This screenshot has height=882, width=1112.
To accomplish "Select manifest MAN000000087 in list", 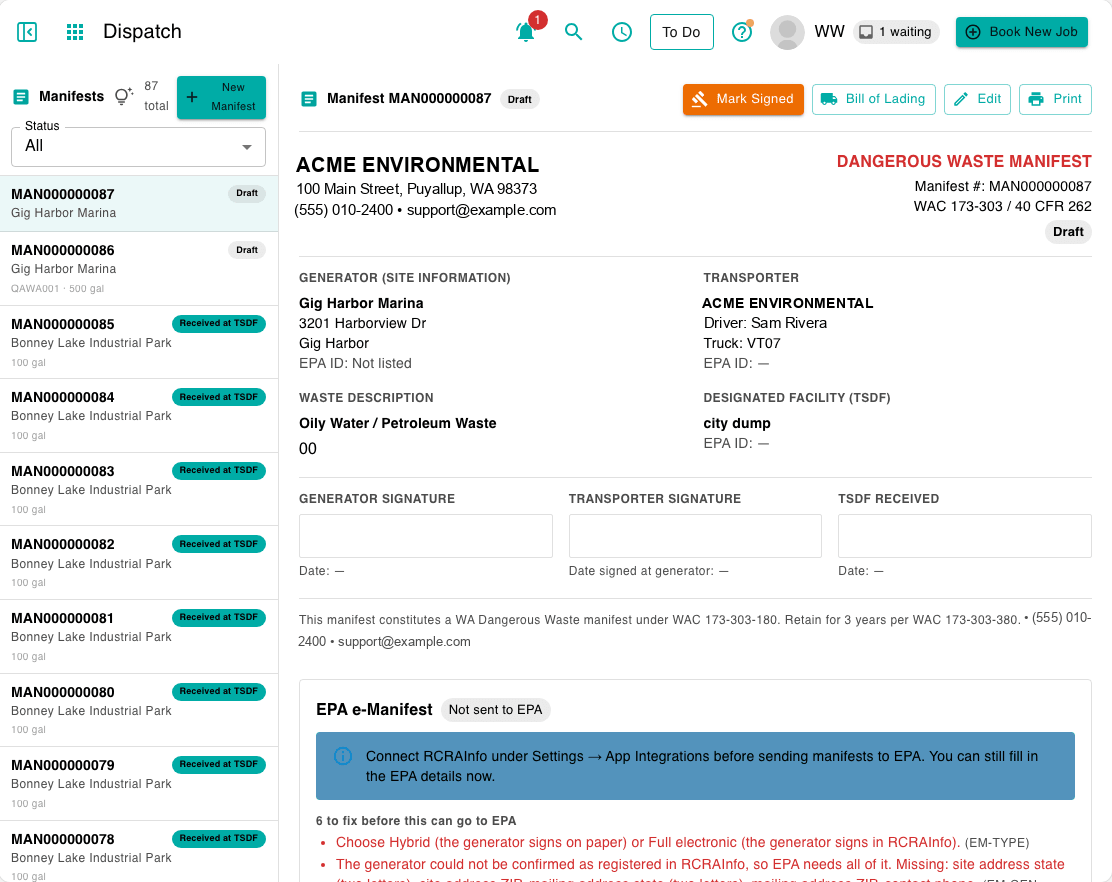I will (x=139, y=203).
